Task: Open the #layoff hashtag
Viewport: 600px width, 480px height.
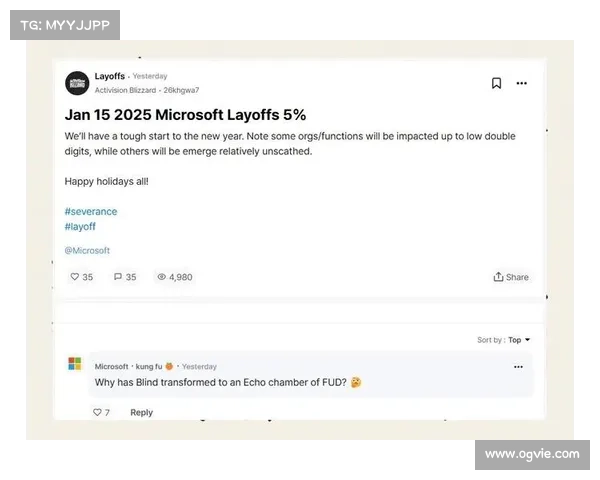Action: point(80,227)
